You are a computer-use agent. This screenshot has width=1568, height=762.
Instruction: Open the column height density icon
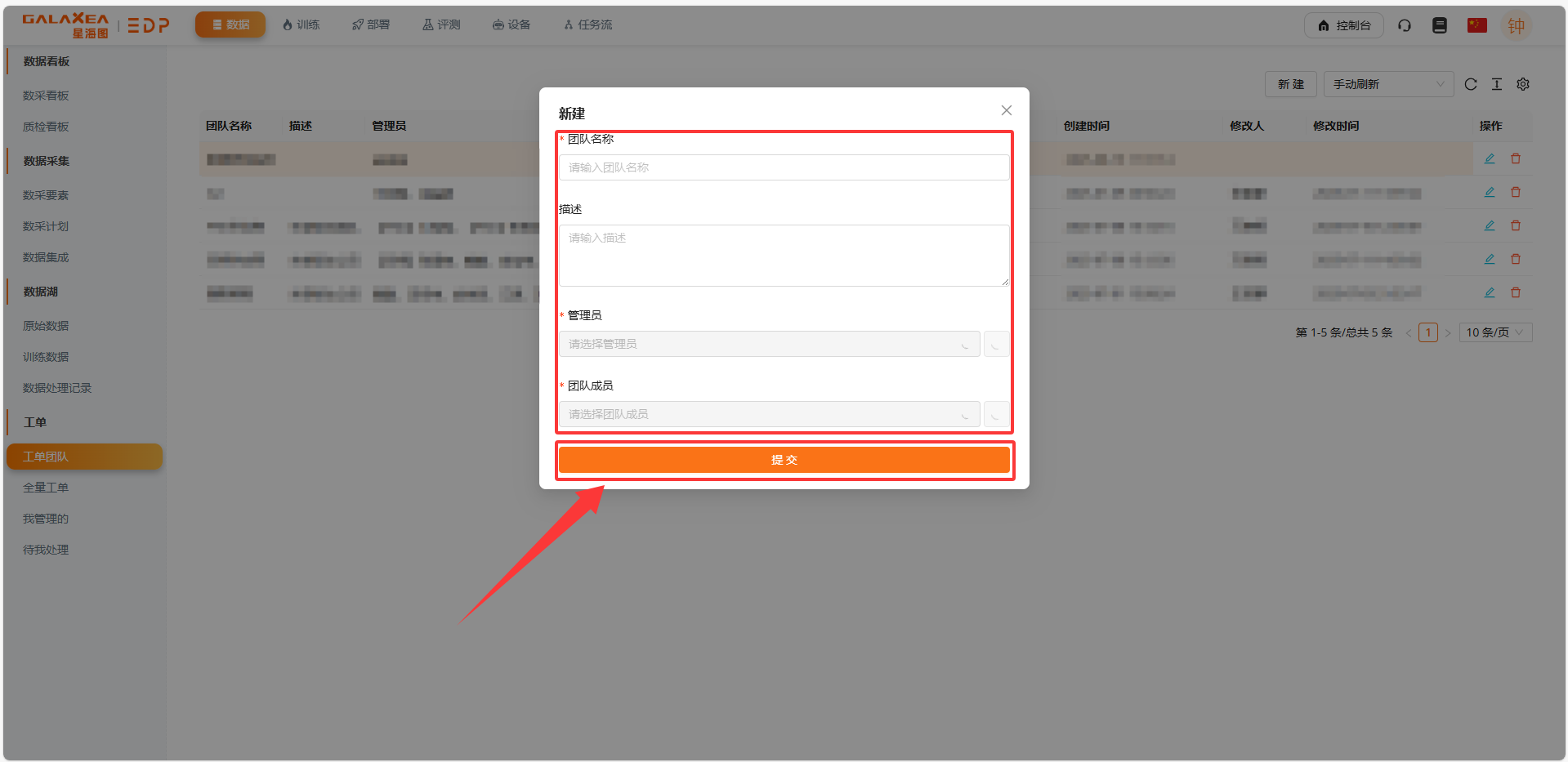[x=1497, y=84]
